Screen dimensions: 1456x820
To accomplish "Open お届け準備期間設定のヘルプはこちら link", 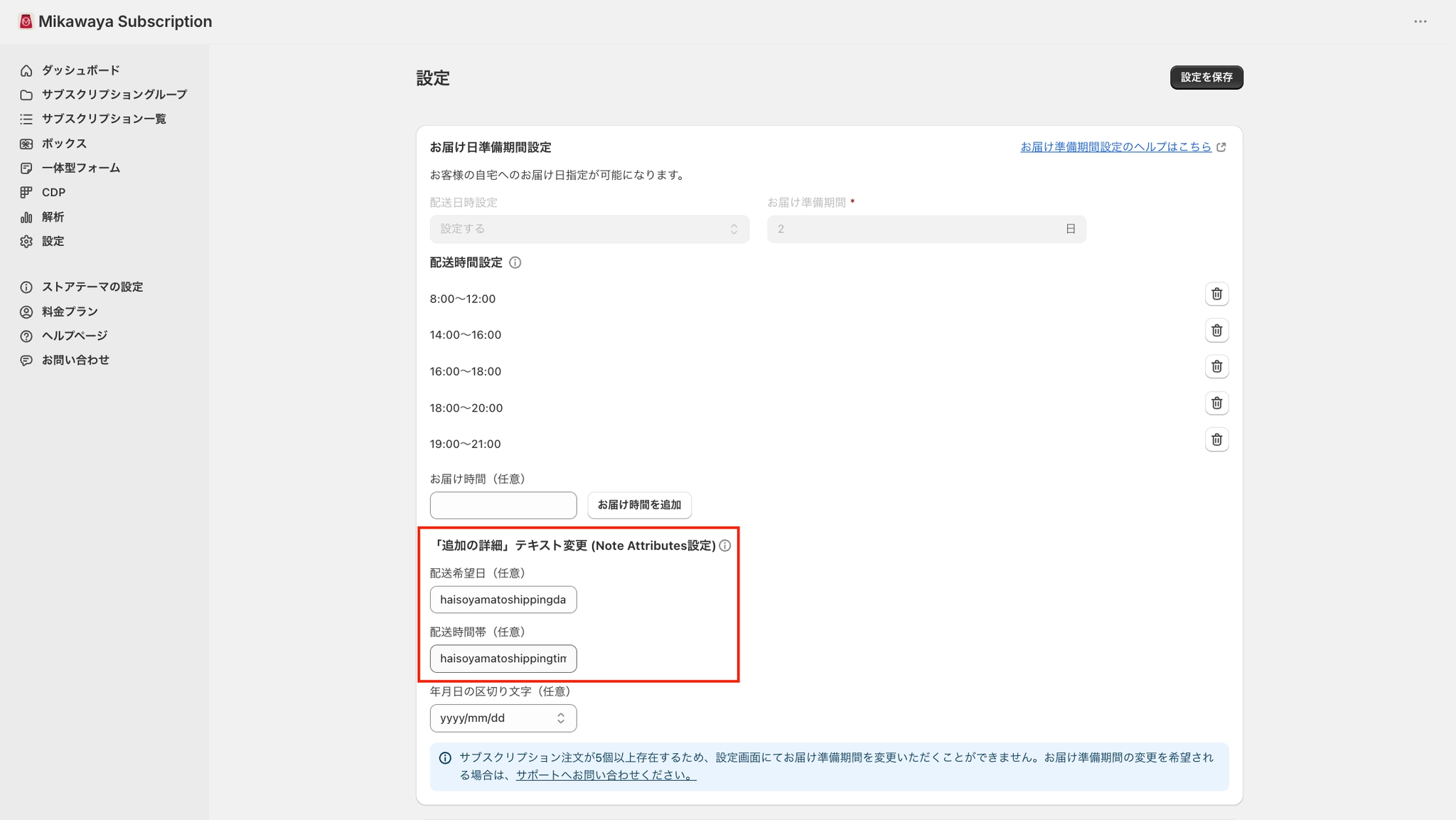I will pos(1115,147).
